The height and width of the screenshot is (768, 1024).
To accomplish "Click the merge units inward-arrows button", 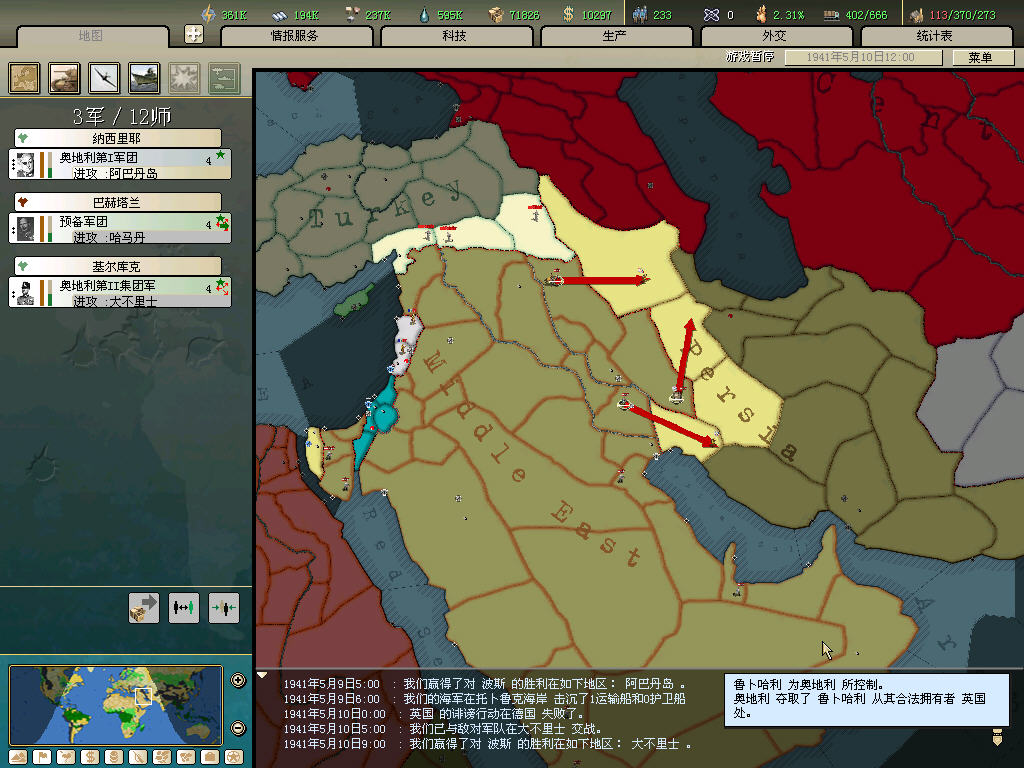I will tap(224, 608).
